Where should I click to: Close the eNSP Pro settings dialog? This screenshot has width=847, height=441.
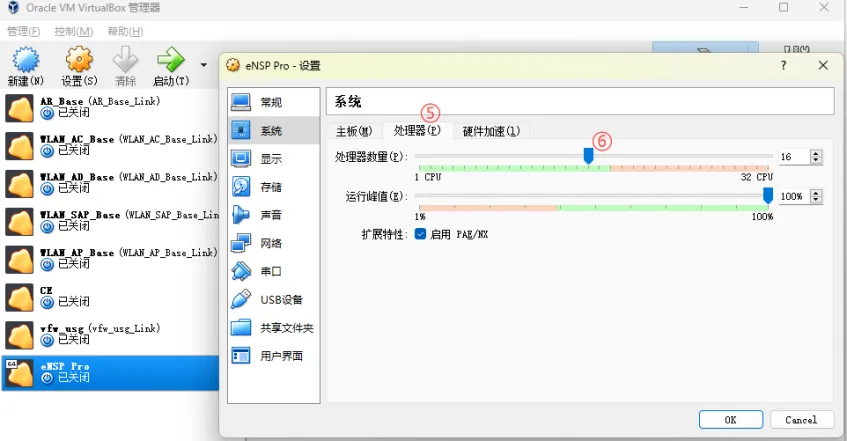(x=823, y=65)
